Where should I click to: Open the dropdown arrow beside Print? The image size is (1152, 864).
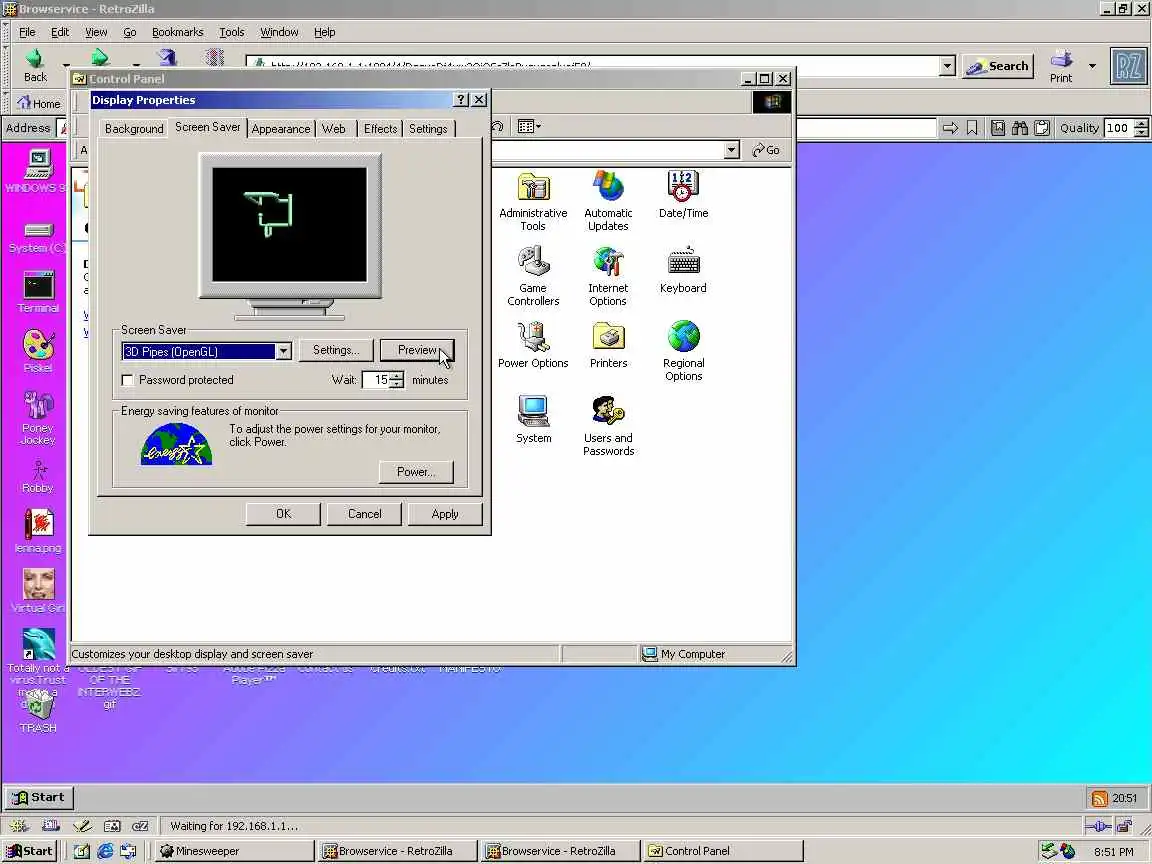pyautogui.click(x=1092, y=66)
